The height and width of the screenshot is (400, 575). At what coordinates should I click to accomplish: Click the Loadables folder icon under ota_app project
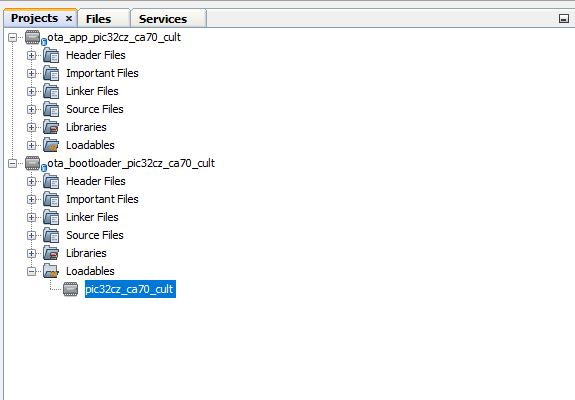coord(51,145)
